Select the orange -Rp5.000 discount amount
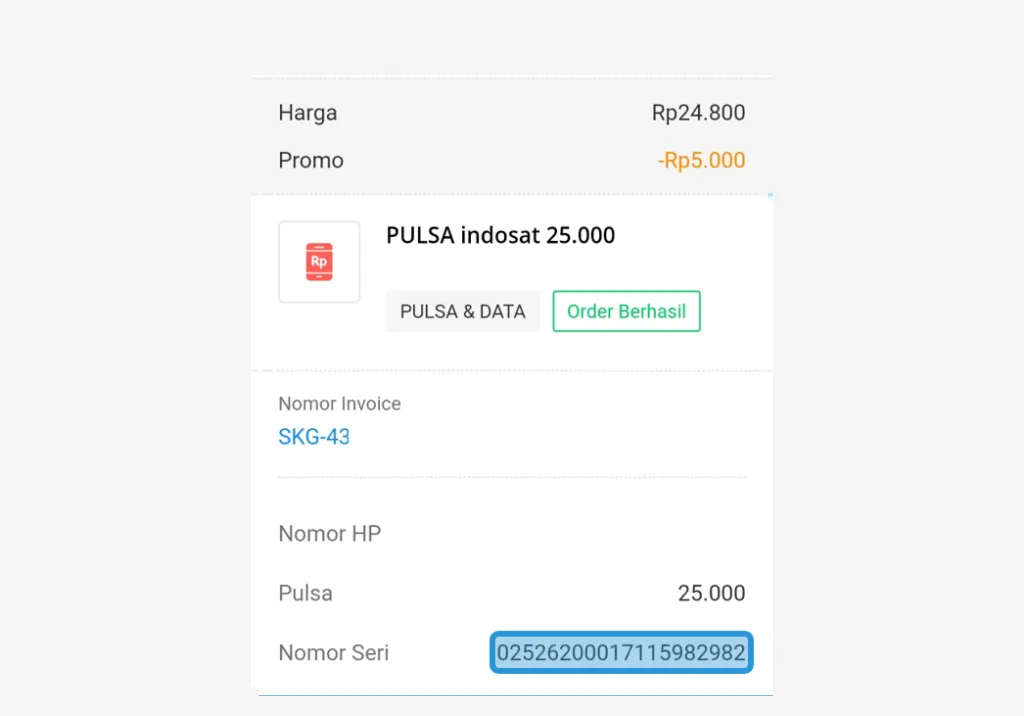The height and width of the screenshot is (716, 1024). point(701,160)
